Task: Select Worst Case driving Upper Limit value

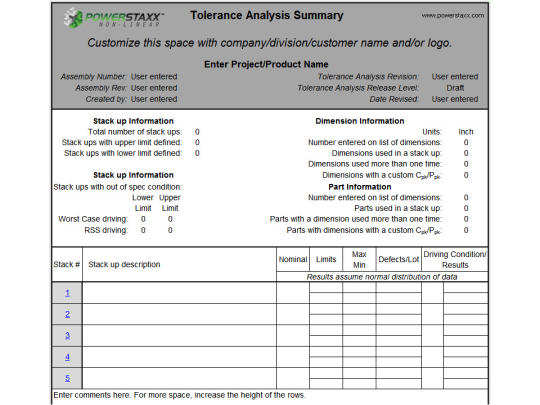Action: tap(170, 219)
